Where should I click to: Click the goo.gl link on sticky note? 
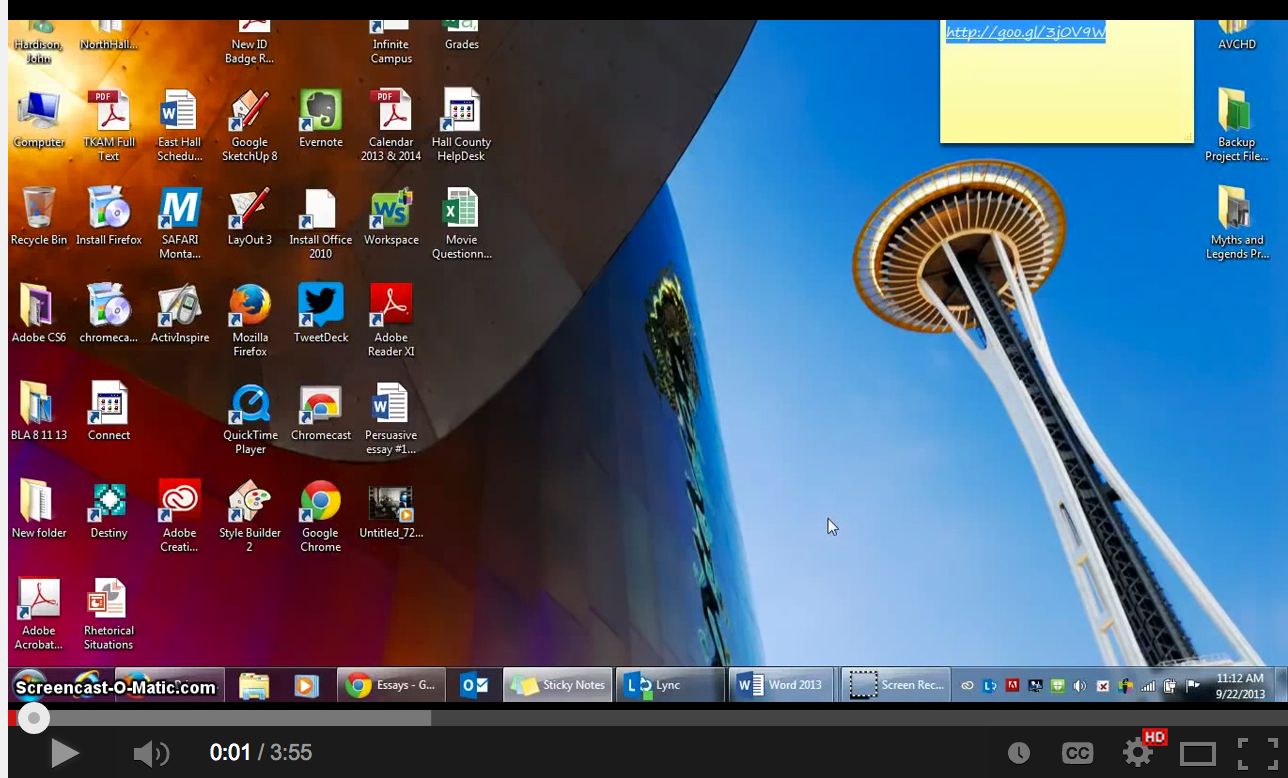1025,33
